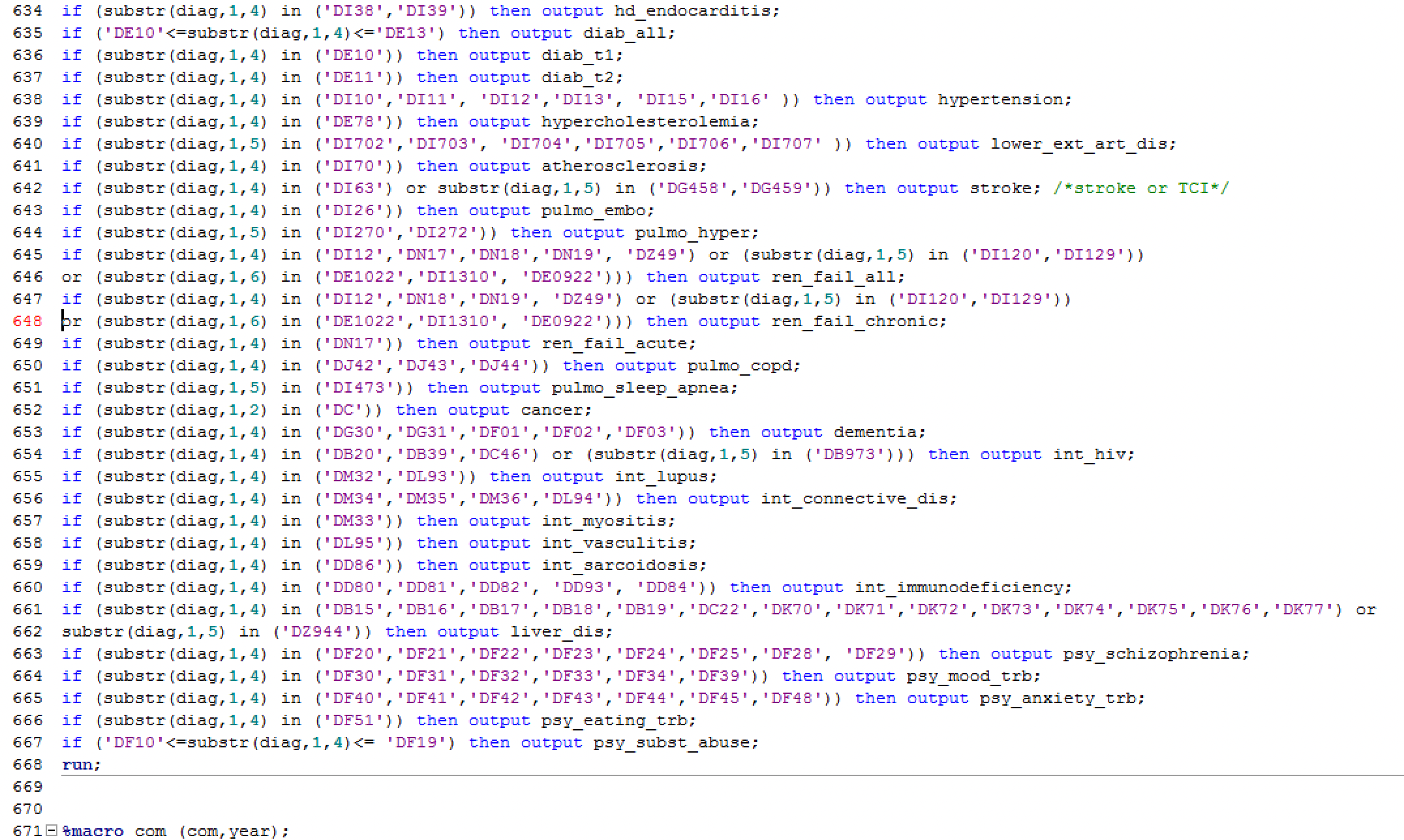Click line number 670 in the gutter
1404x840 pixels.
(27, 809)
